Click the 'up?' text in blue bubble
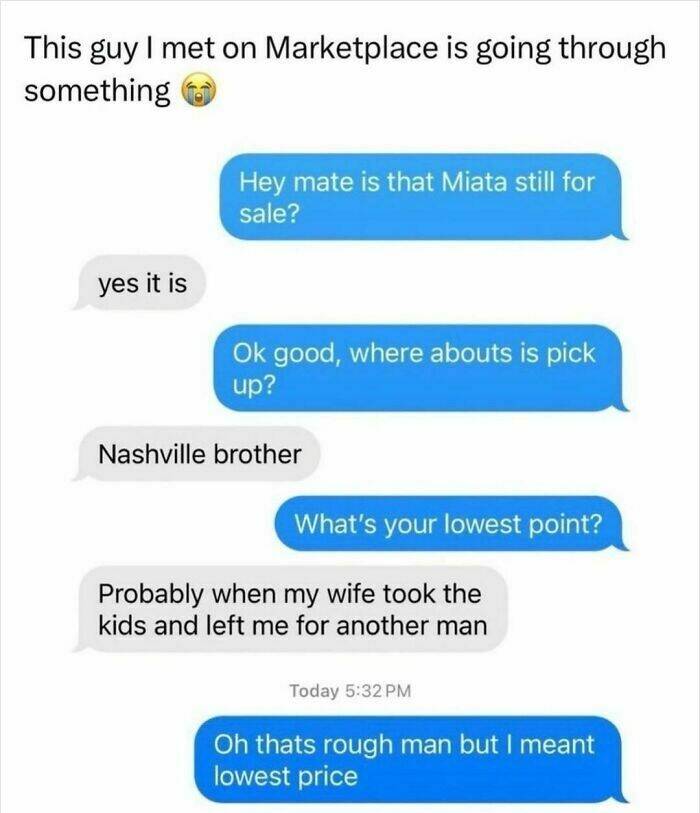Screen dimensions: 700x813 point(253,385)
